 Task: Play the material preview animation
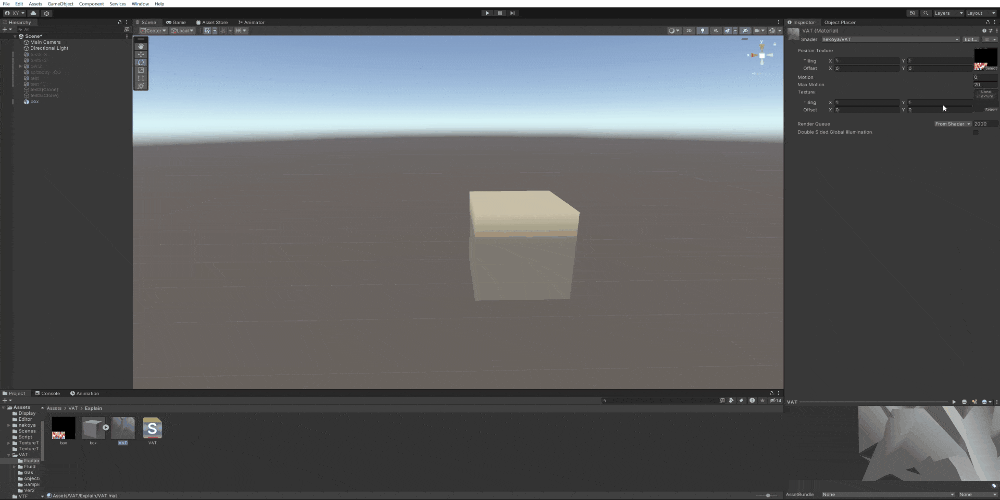click(954, 402)
